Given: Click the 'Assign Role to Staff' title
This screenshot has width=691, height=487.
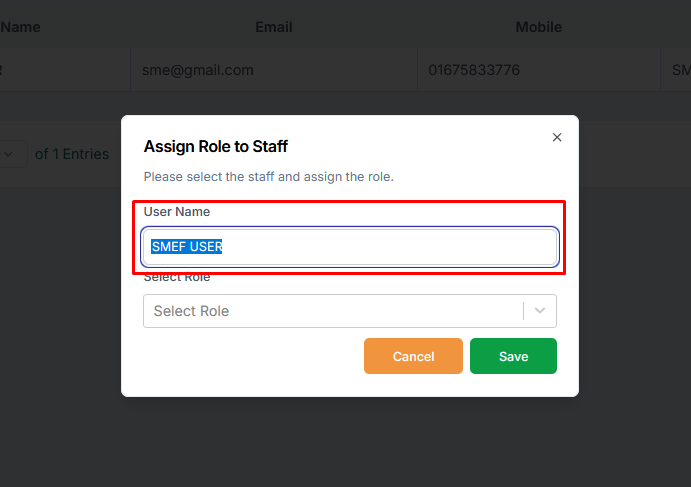Looking at the screenshot, I should tap(215, 146).
